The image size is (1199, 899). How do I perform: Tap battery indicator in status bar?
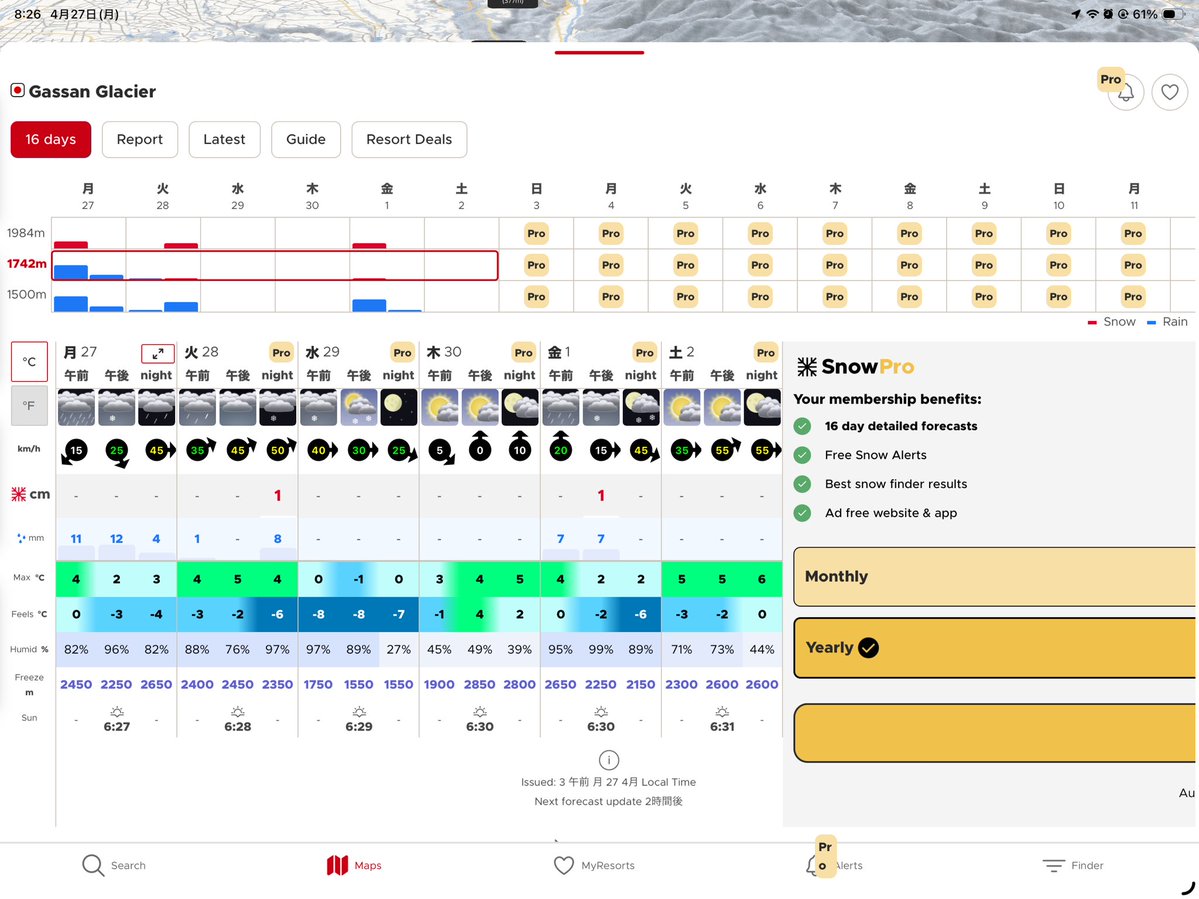1172,14
